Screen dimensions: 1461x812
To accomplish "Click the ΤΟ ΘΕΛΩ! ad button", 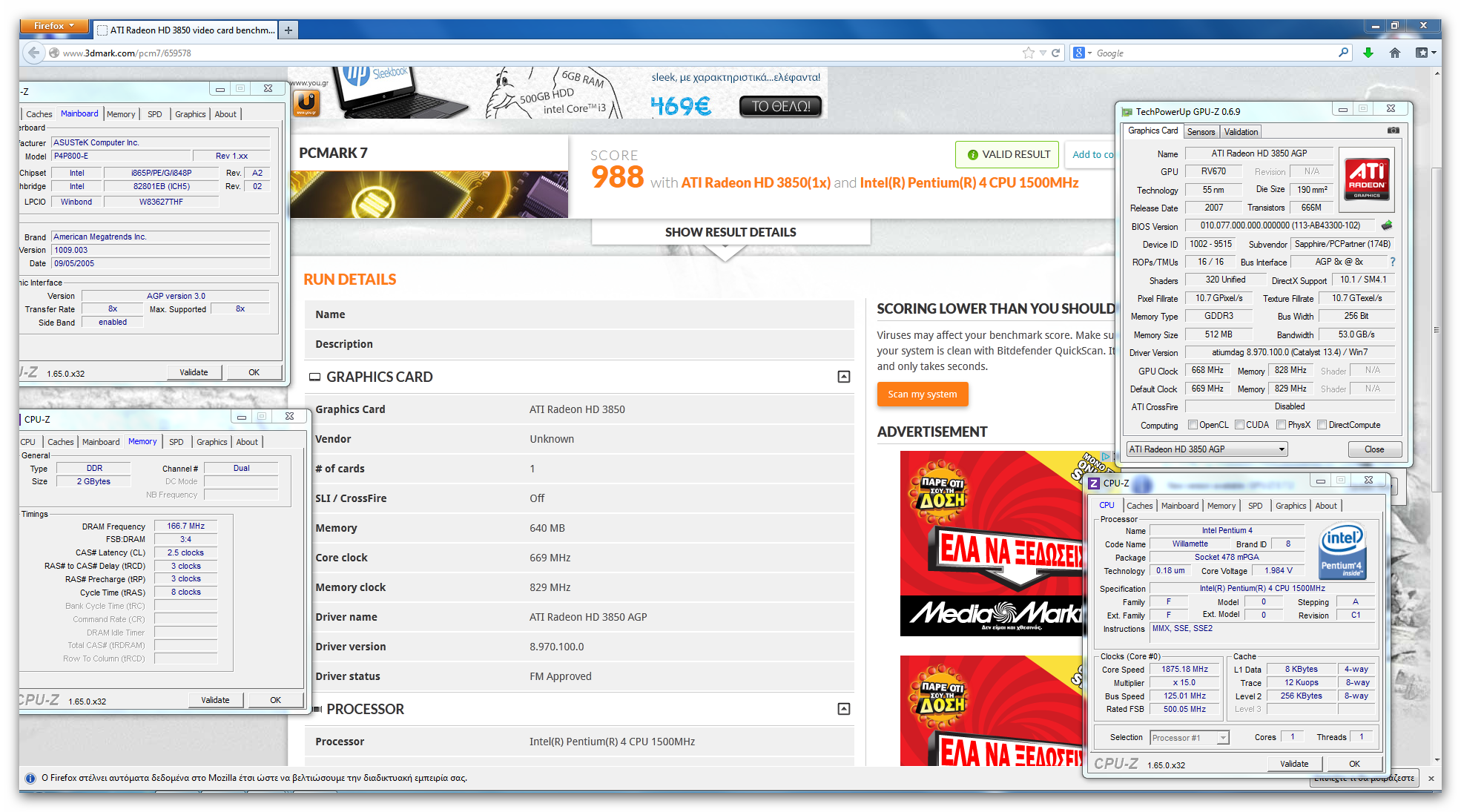I will [780, 106].
